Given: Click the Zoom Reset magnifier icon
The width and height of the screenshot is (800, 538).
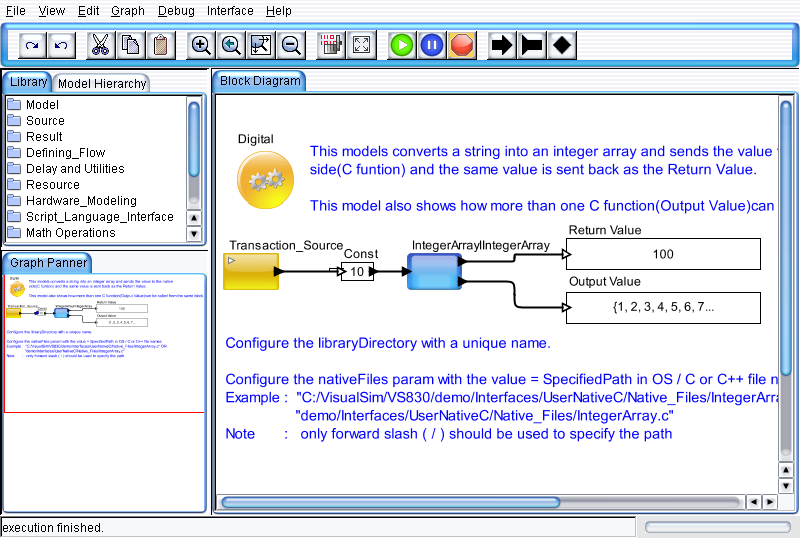Looking at the screenshot, I should [231, 45].
